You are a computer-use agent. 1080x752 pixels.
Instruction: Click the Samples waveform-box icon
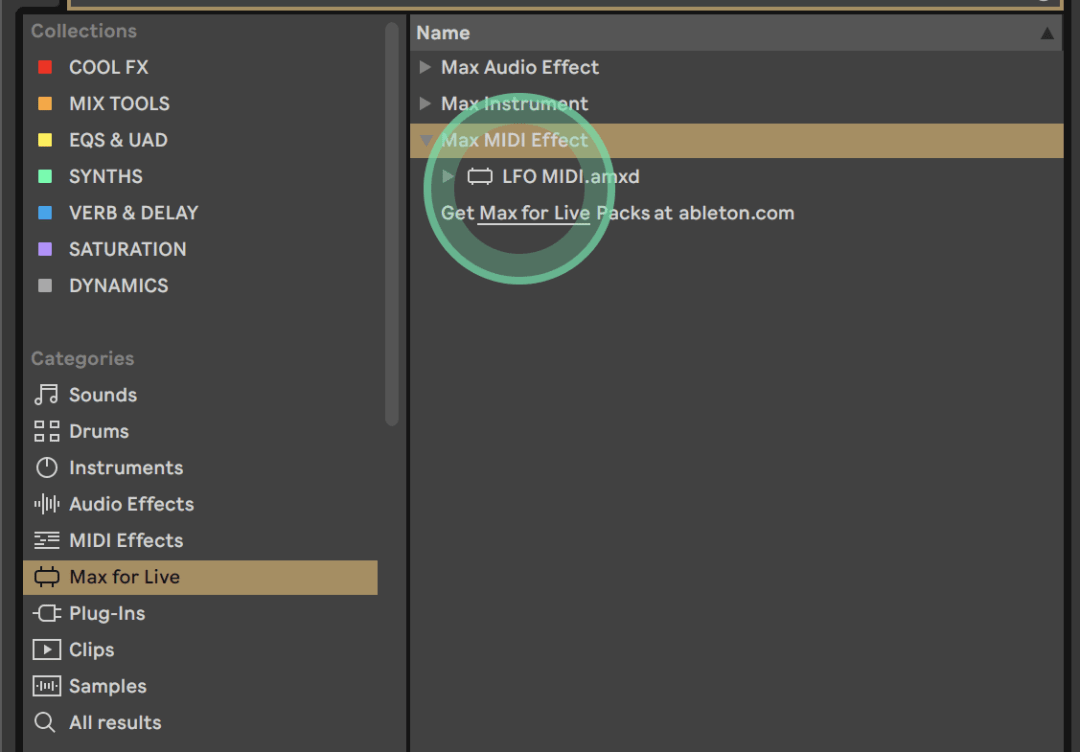pyautogui.click(x=46, y=686)
